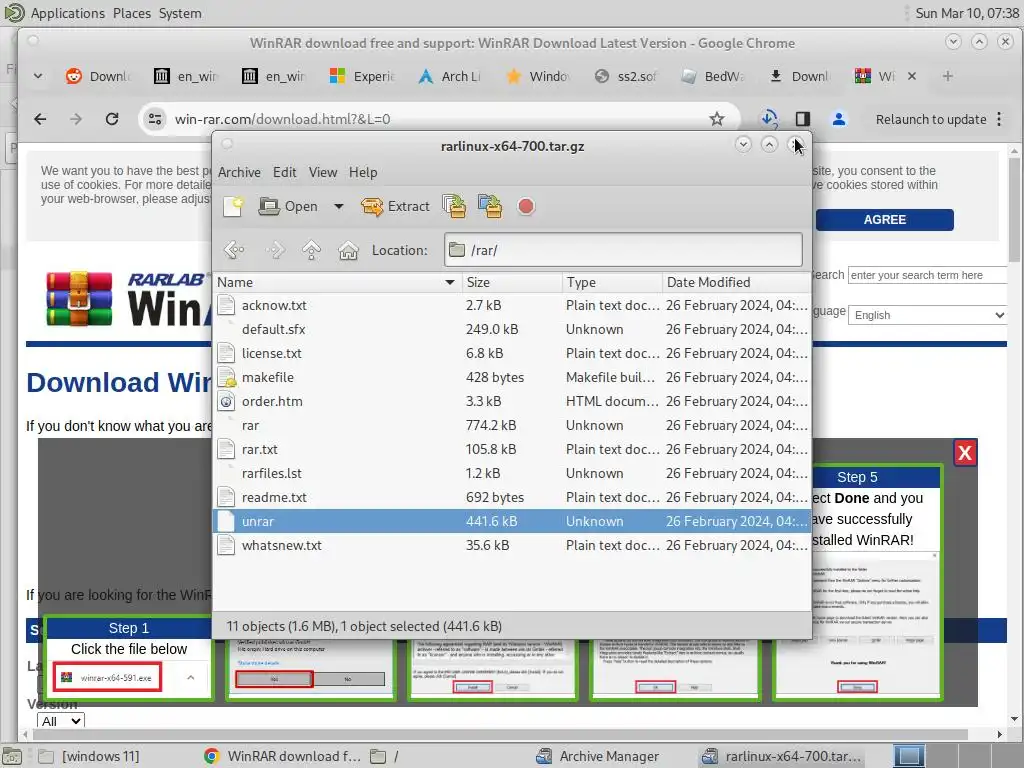Open Chrome profile icon
This screenshot has width=1024, height=768.
click(x=839, y=119)
